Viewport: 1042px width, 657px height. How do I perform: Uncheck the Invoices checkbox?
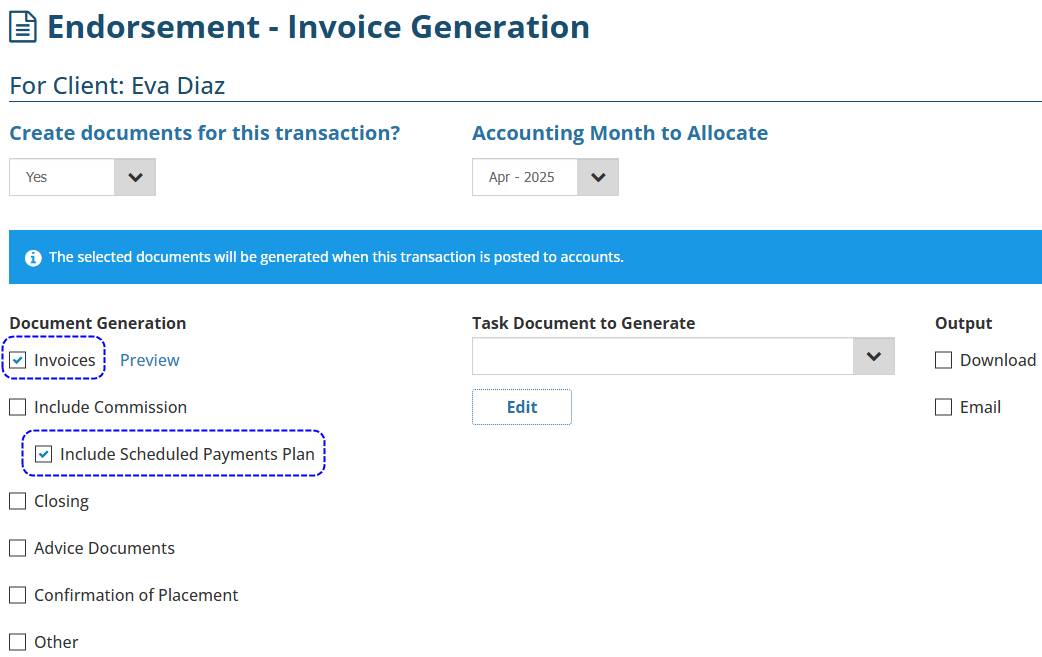click(x=18, y=360)
